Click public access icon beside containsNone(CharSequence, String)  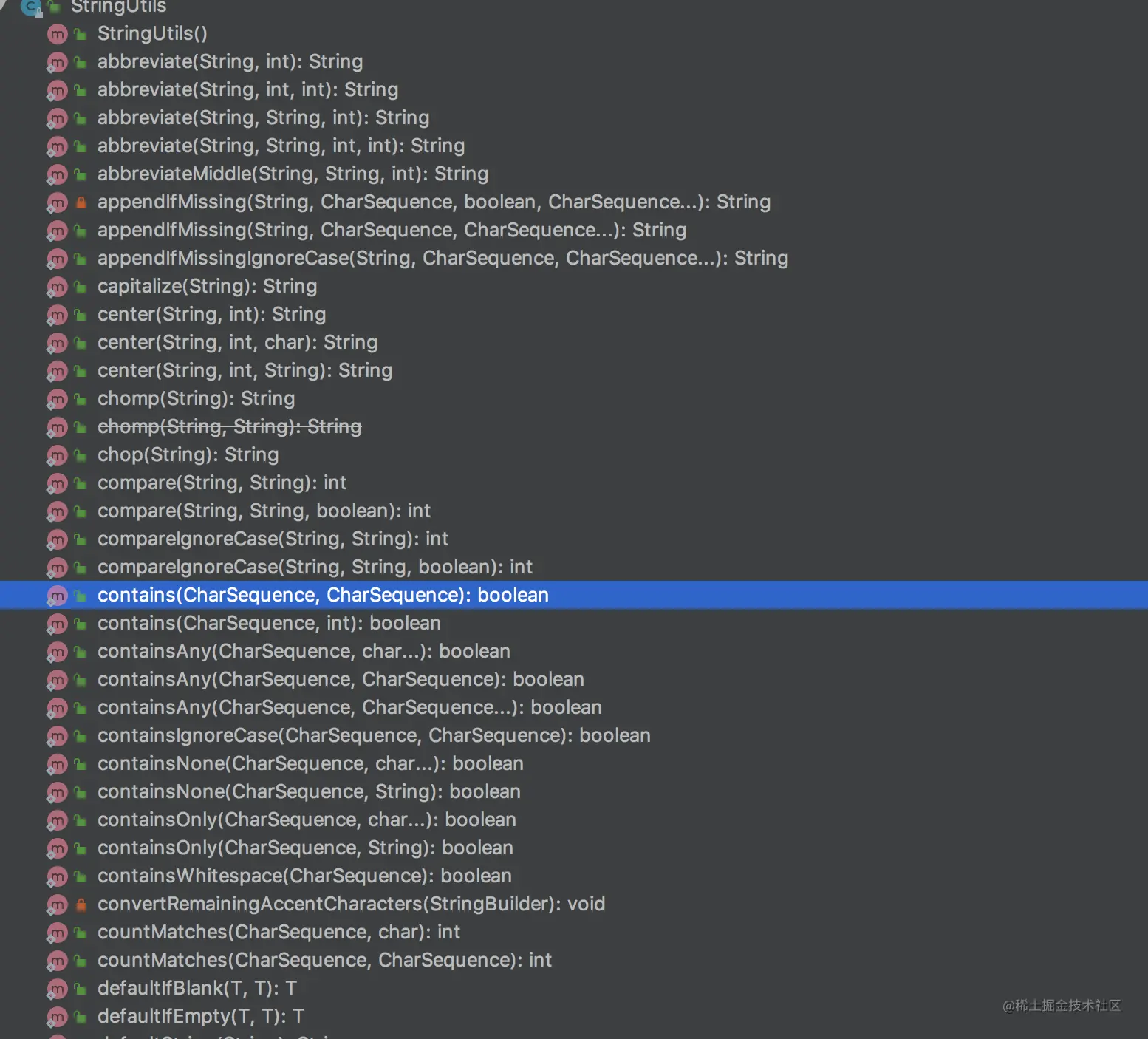point(81,792)
